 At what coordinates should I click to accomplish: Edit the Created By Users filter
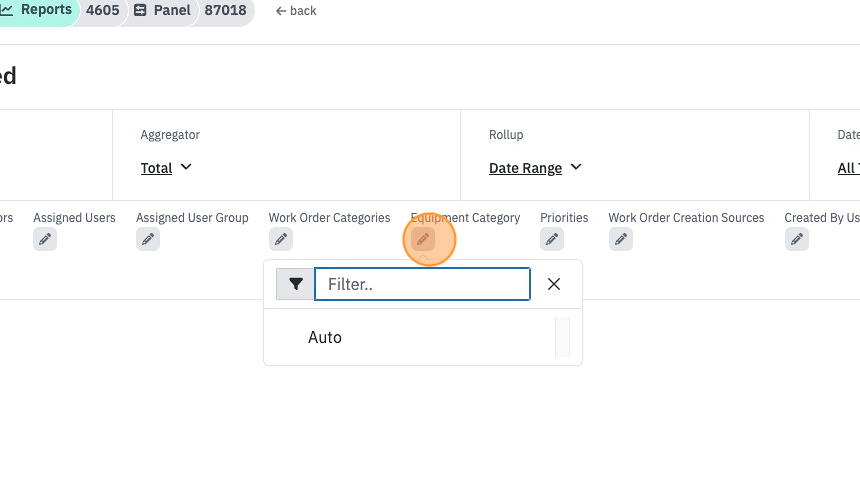pos(797,239)
